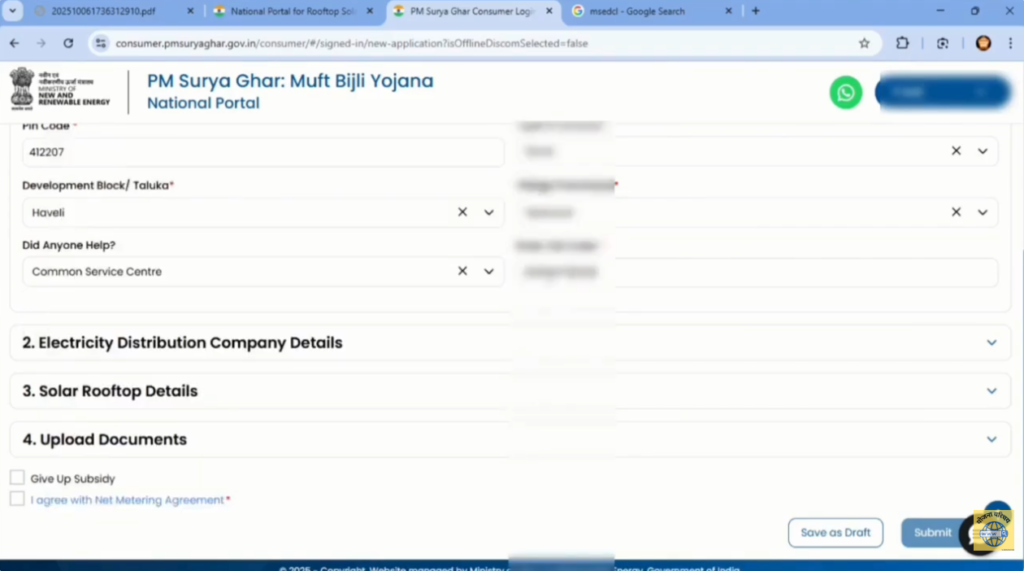Reload the page with the refresh icon
This screenshot has width=1024, height=571.
pyautogui.click(x=68, y=43)
